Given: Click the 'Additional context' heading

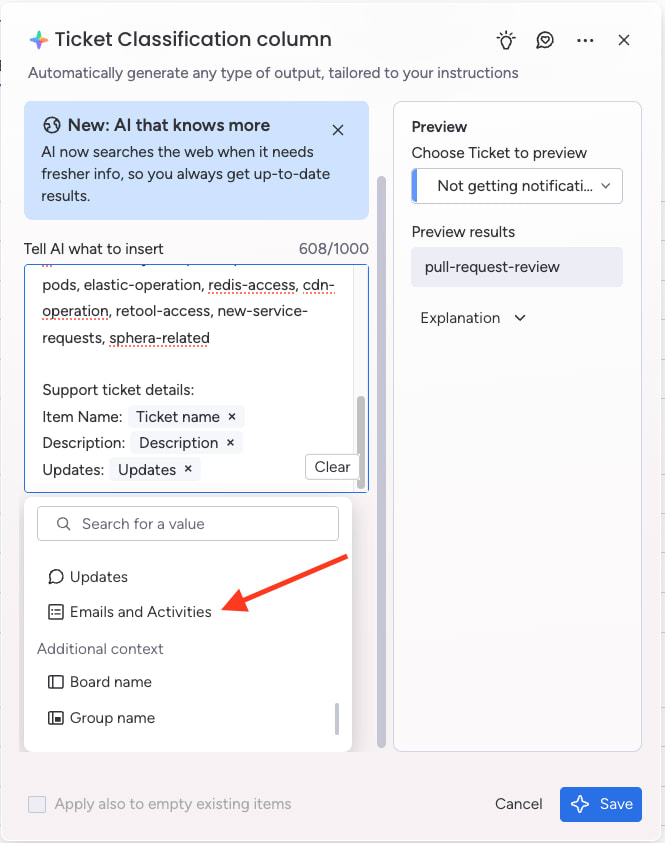Looking at the screenshot, I should 100,649.
